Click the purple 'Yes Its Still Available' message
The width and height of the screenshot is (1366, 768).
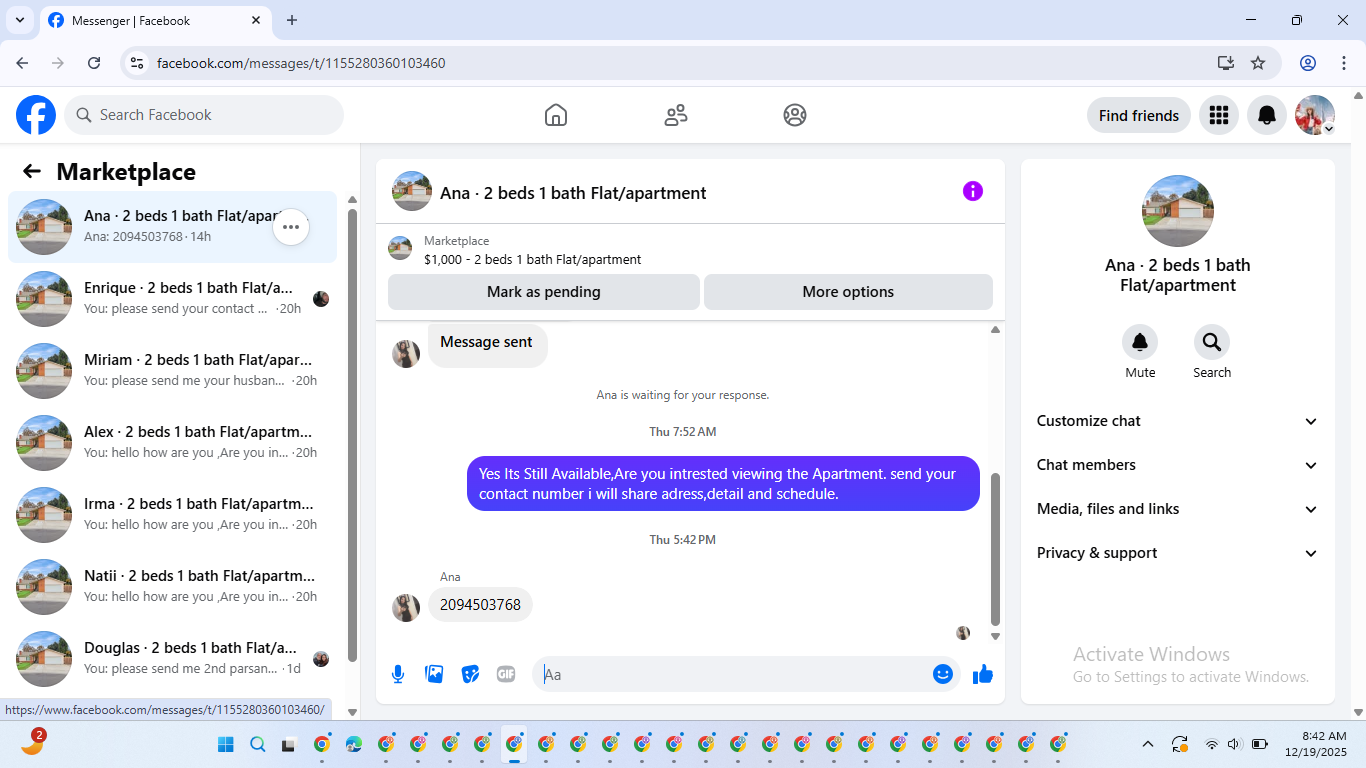coord(723,484)
